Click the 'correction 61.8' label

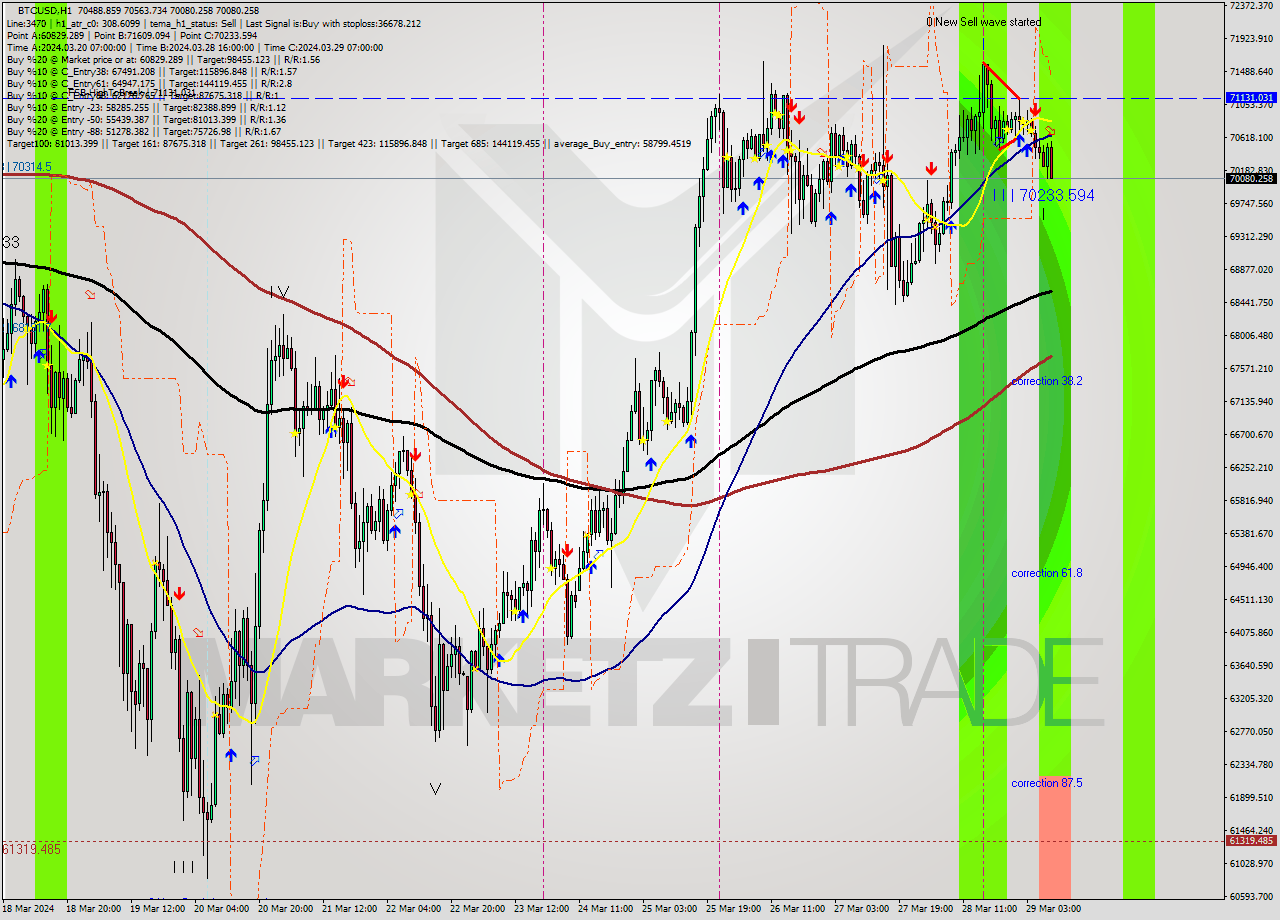(x=1046, y=573)
